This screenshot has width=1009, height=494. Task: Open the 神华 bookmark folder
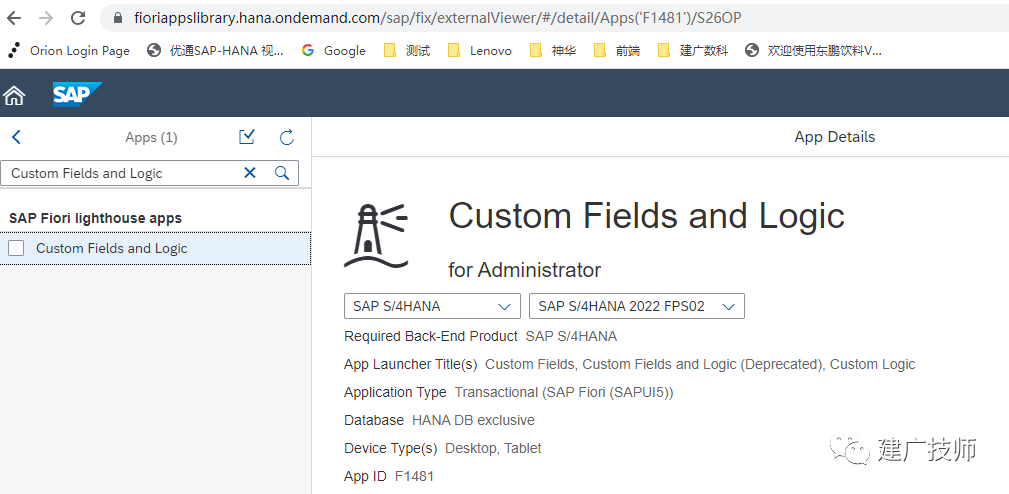point(553,50)
